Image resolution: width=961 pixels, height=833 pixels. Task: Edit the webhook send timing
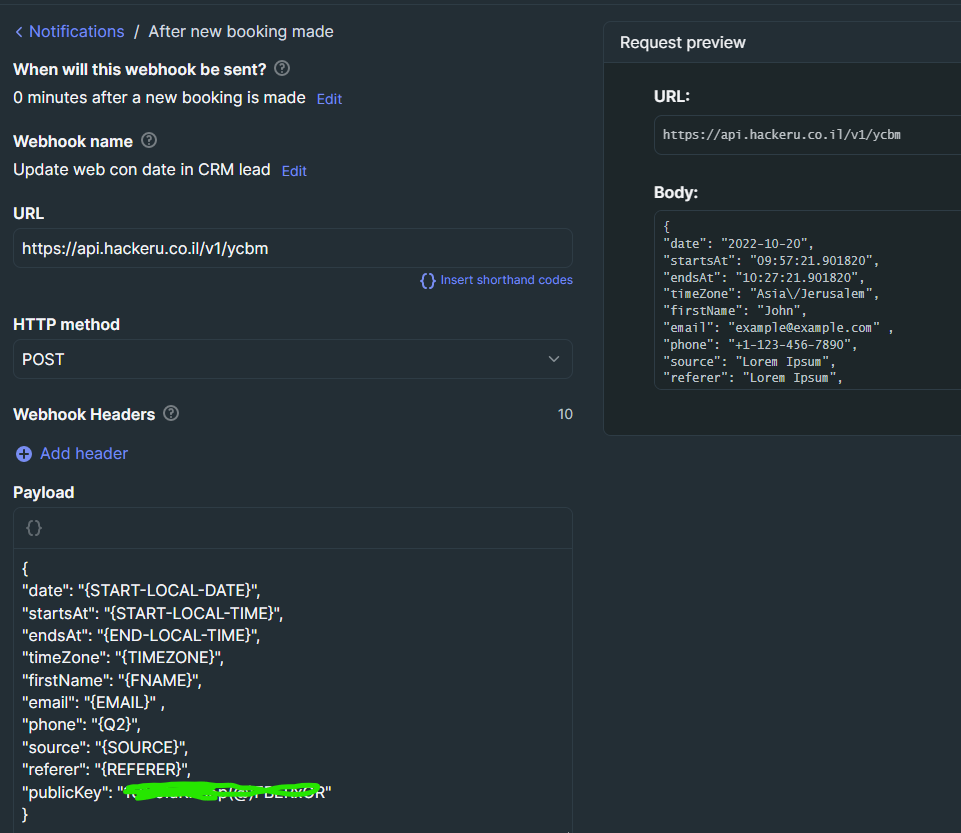[329, 99]
